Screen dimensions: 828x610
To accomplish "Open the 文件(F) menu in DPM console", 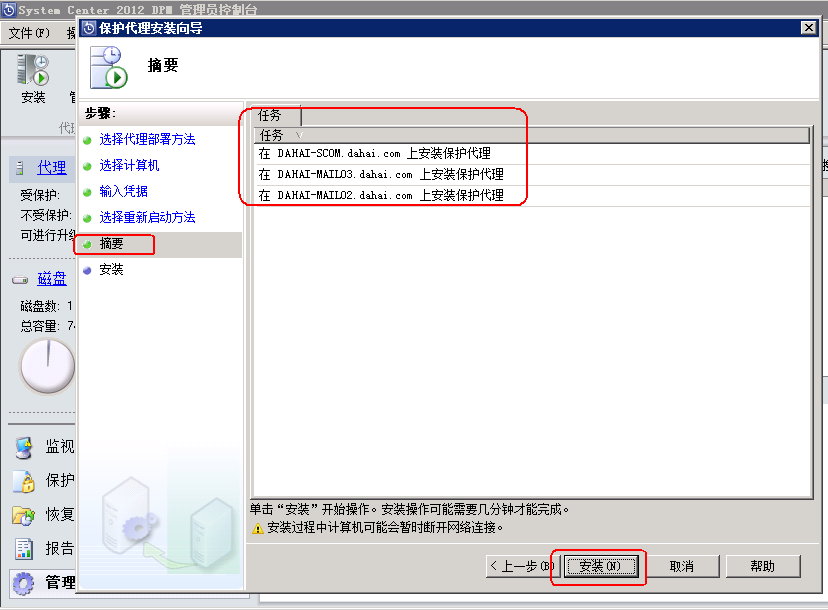I will pyautogui.click(x=29, y=33).
